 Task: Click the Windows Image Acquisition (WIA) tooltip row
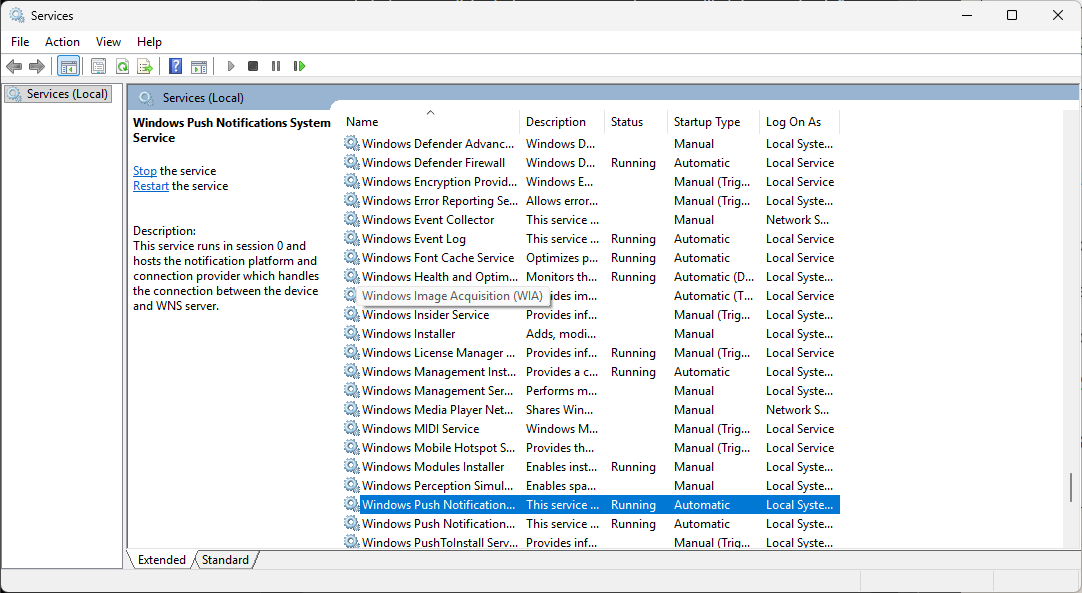(x=452, y=295)
